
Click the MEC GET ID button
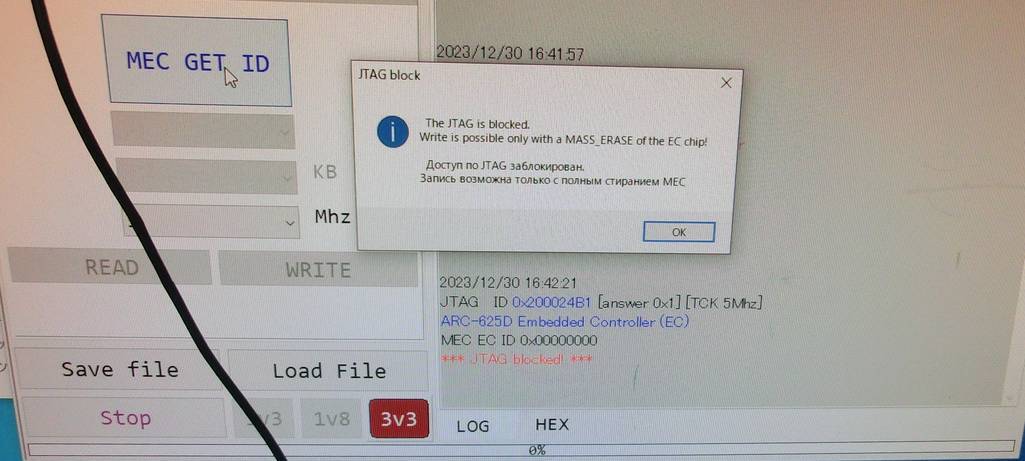(x=197, y=61)
